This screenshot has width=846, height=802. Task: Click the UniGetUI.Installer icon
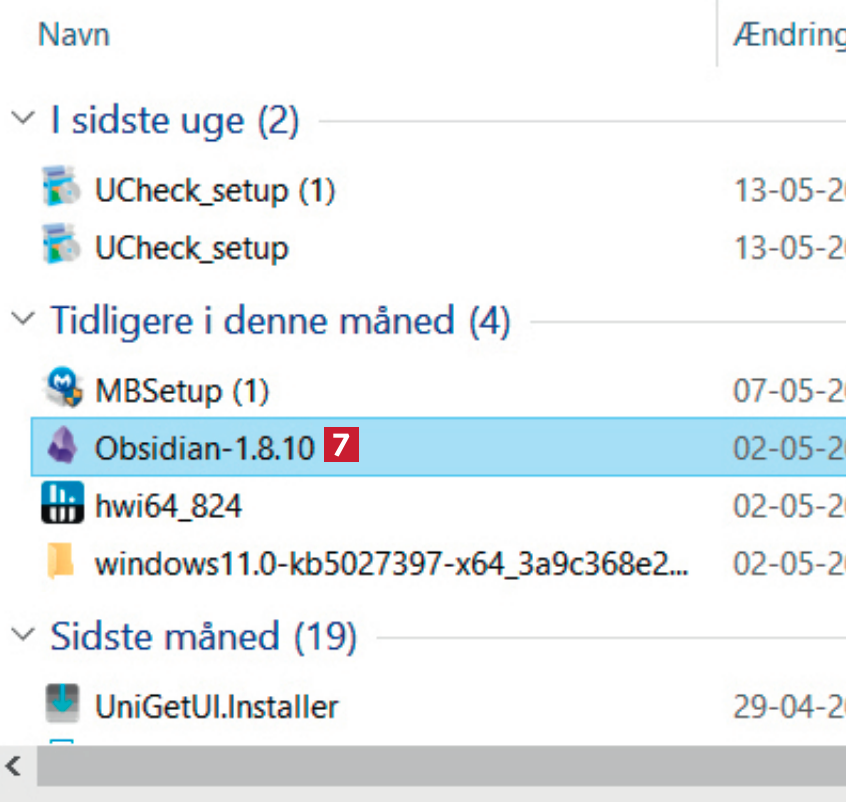tap(62, 706)
